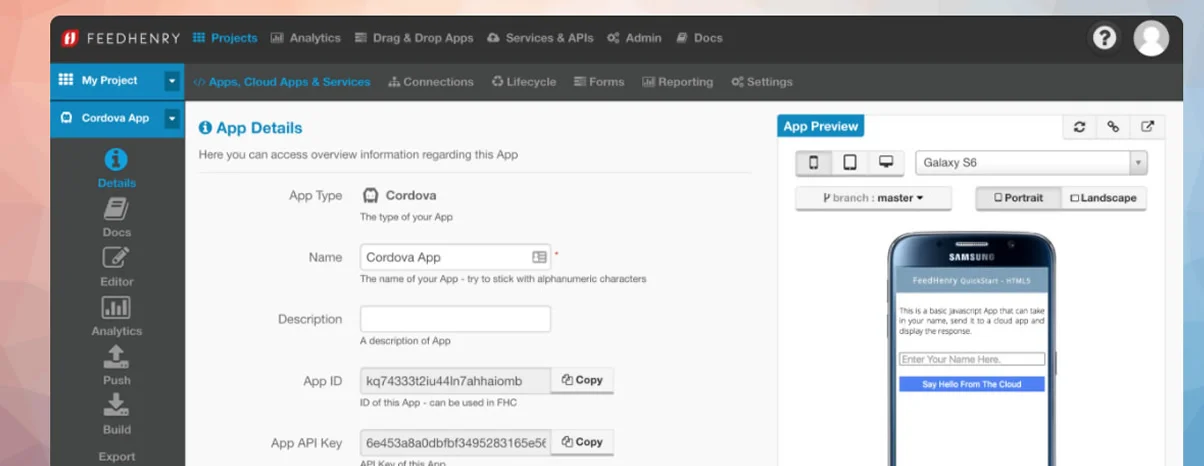
Task: Click the contact card icon in Name field
Action: (540, 257)
